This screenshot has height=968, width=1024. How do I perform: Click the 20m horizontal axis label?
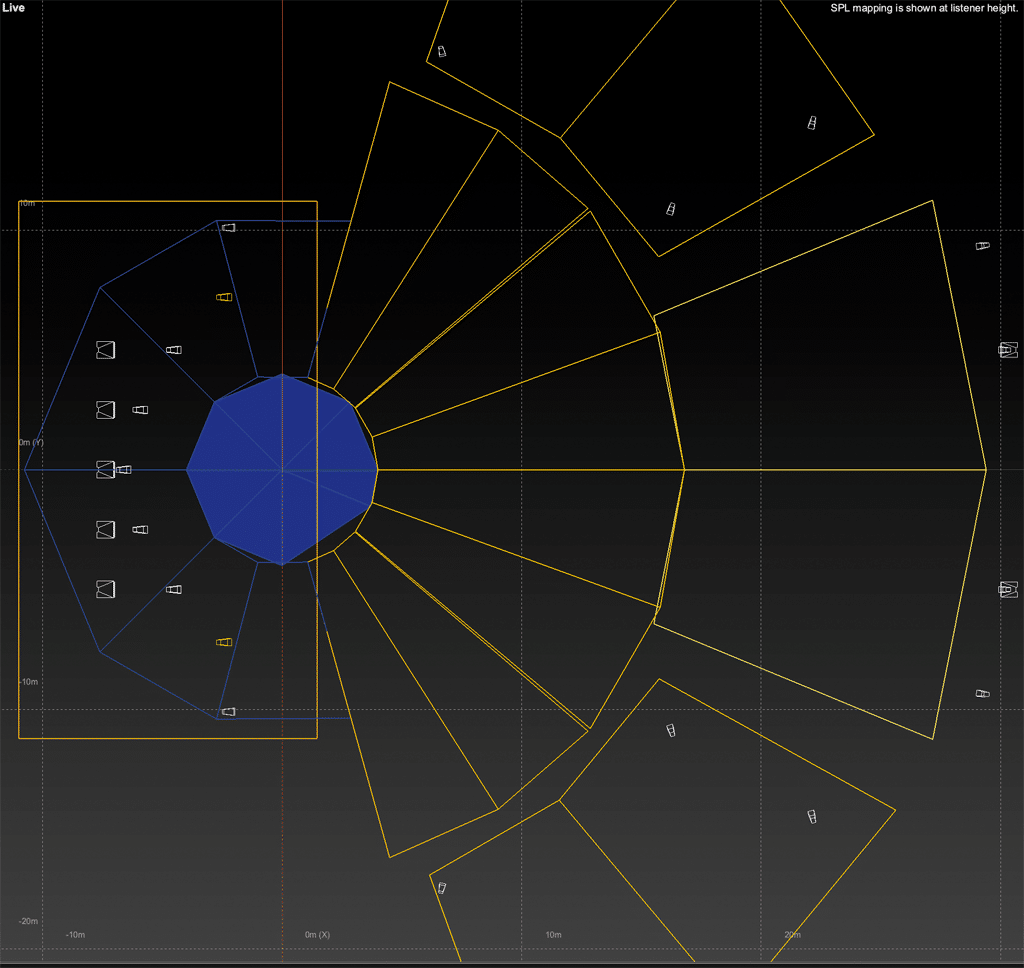coord(792,934)
